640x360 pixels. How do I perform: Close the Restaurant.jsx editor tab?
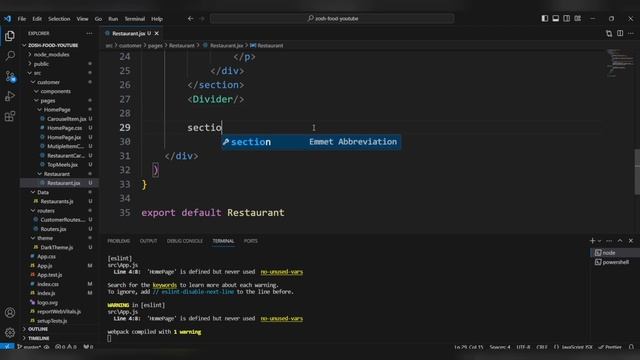pos(157,33)
